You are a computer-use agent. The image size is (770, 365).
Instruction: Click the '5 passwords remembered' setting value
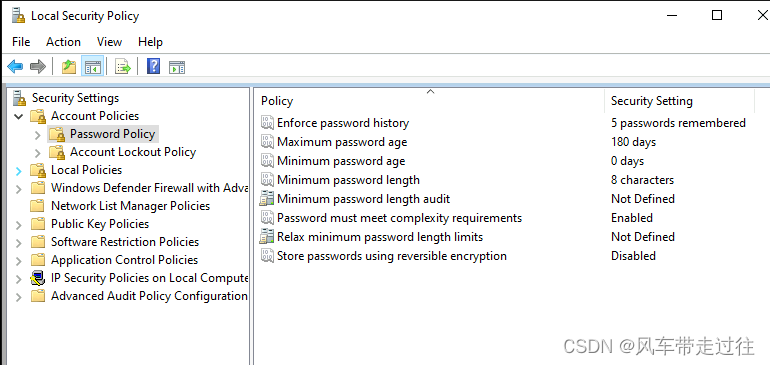pyautogui.click(x=678, y=123)
